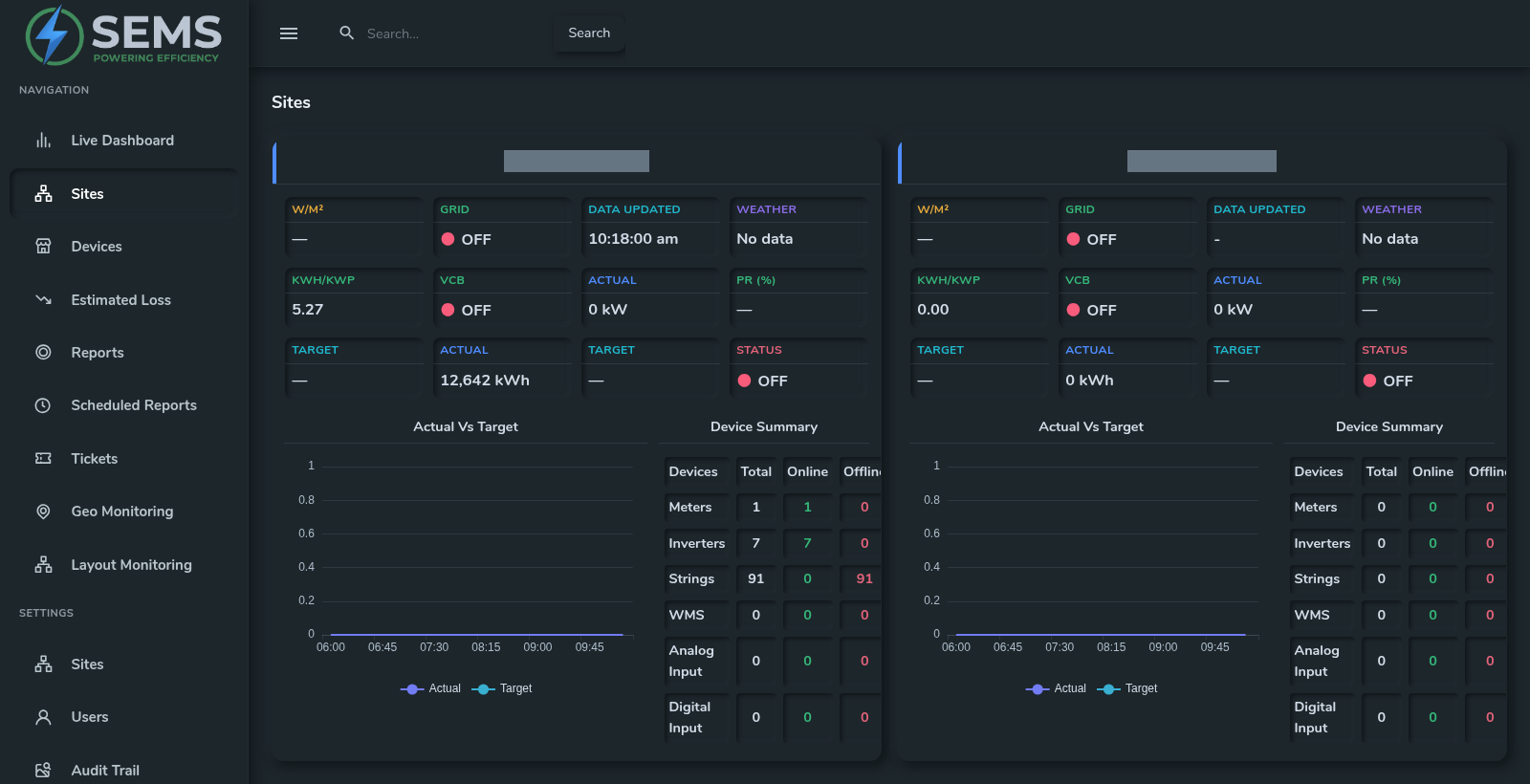Click the Tickets sidebar icon

[x=43, y=459]
